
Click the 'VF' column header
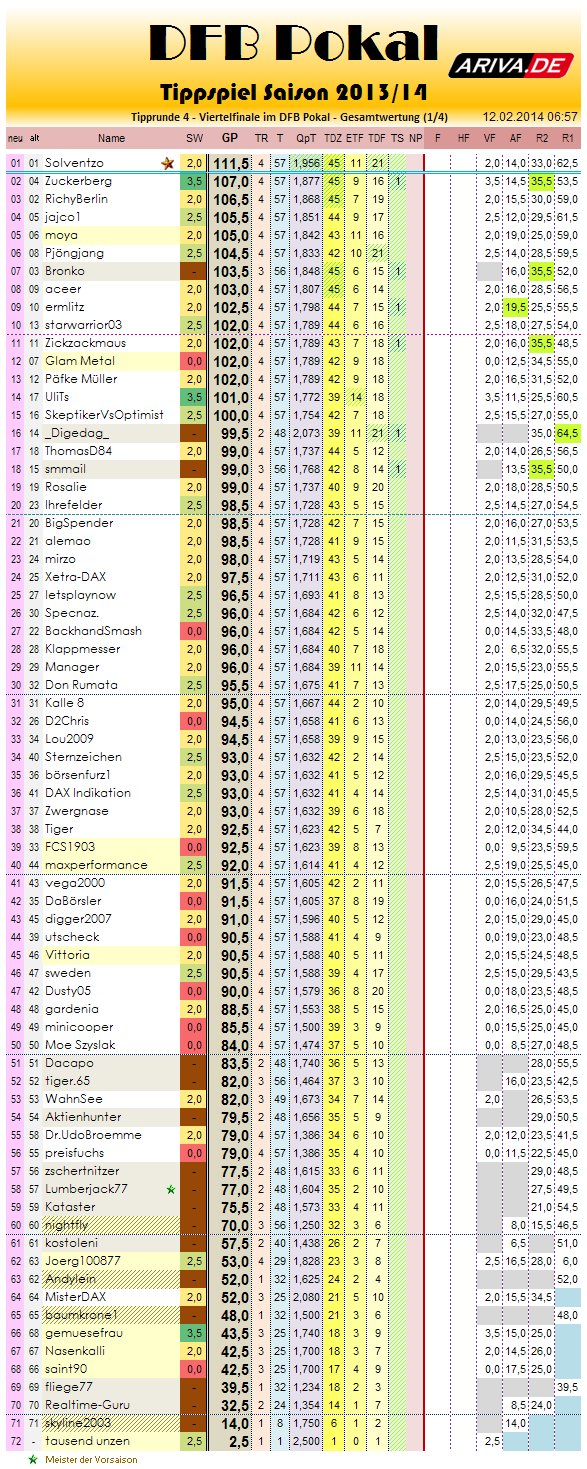point(489,138)
